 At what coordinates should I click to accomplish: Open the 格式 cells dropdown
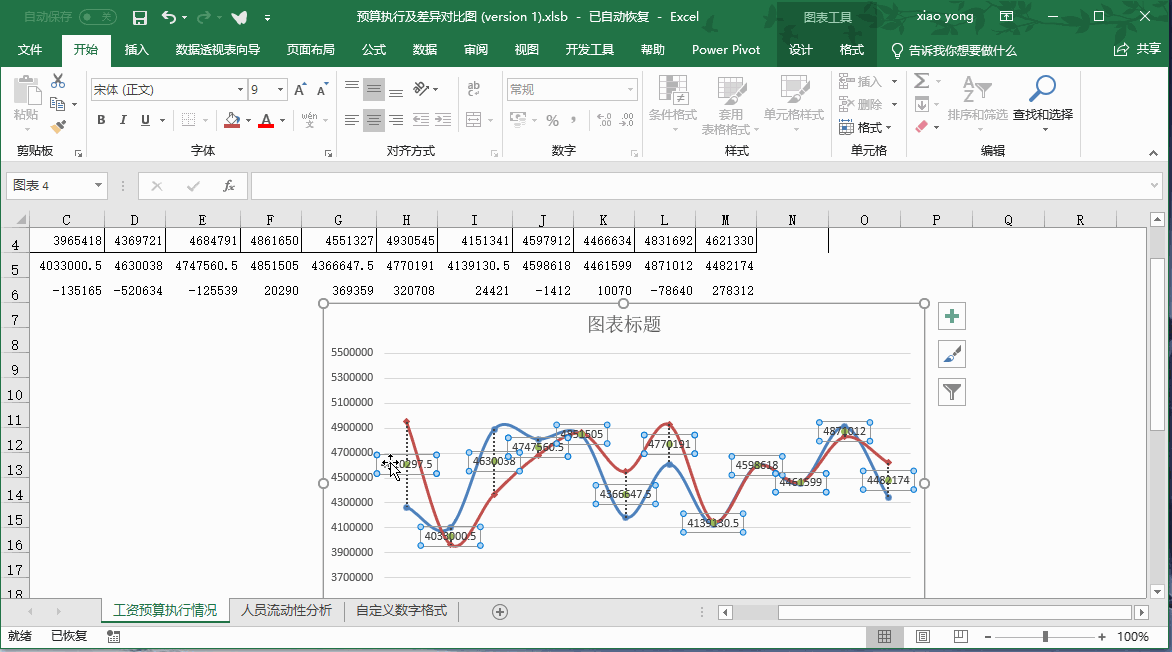(x=866, y=127)
